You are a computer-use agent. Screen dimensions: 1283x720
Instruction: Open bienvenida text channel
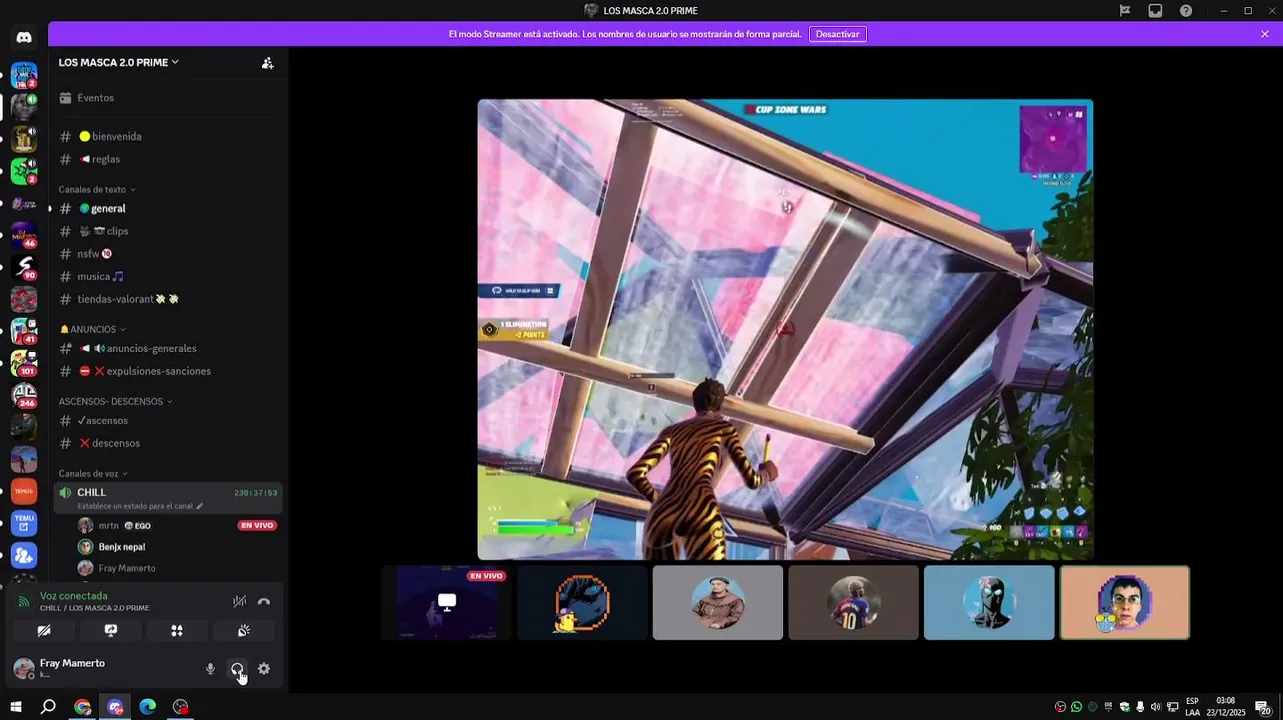click(167, 136)
